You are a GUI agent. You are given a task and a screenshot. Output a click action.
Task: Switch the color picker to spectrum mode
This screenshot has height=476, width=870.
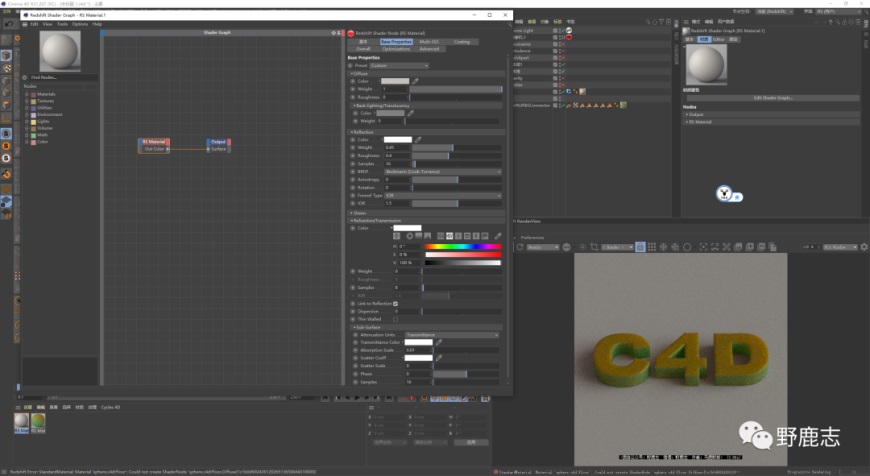point(418,236)
